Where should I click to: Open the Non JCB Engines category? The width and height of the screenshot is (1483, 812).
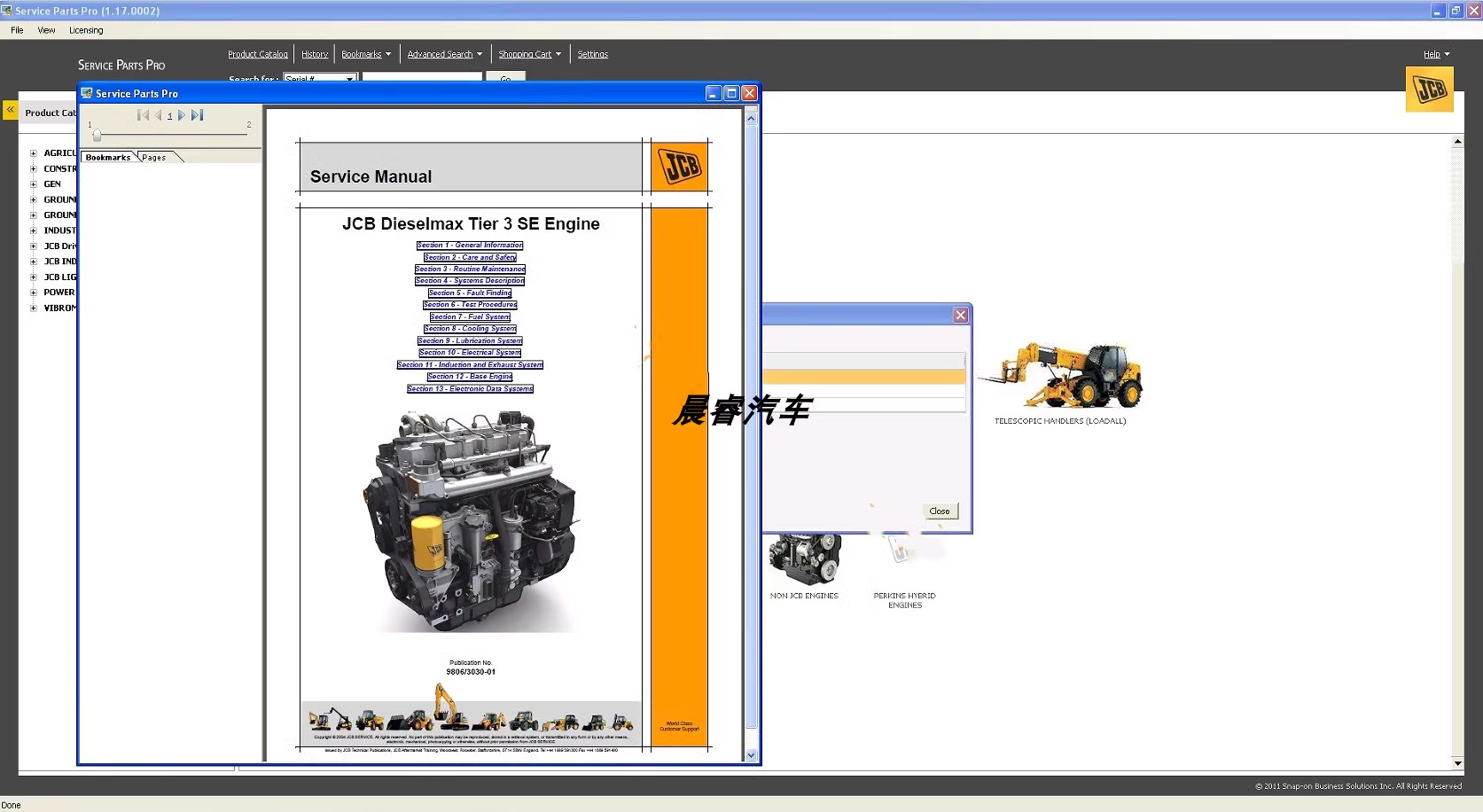coord(804,567)
